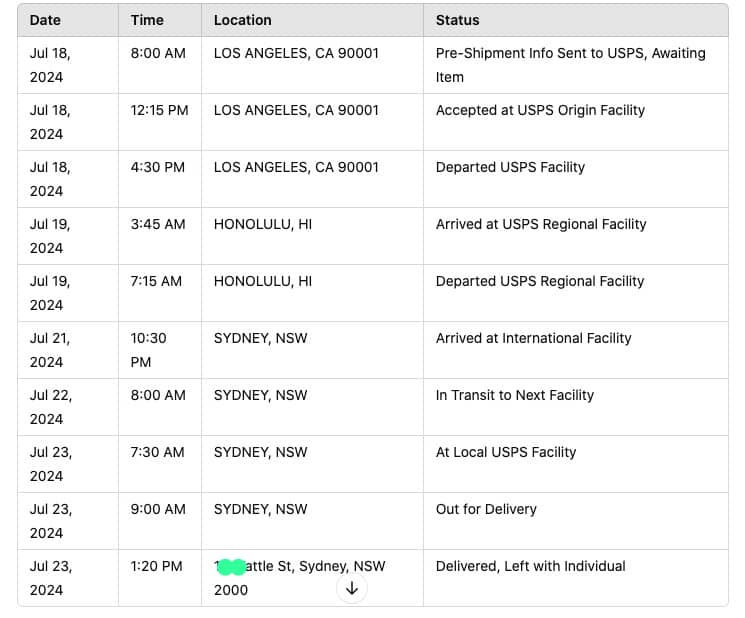Click the scroll-down arrow button
This screenshot has width=745, height=618.
(351, 589)
